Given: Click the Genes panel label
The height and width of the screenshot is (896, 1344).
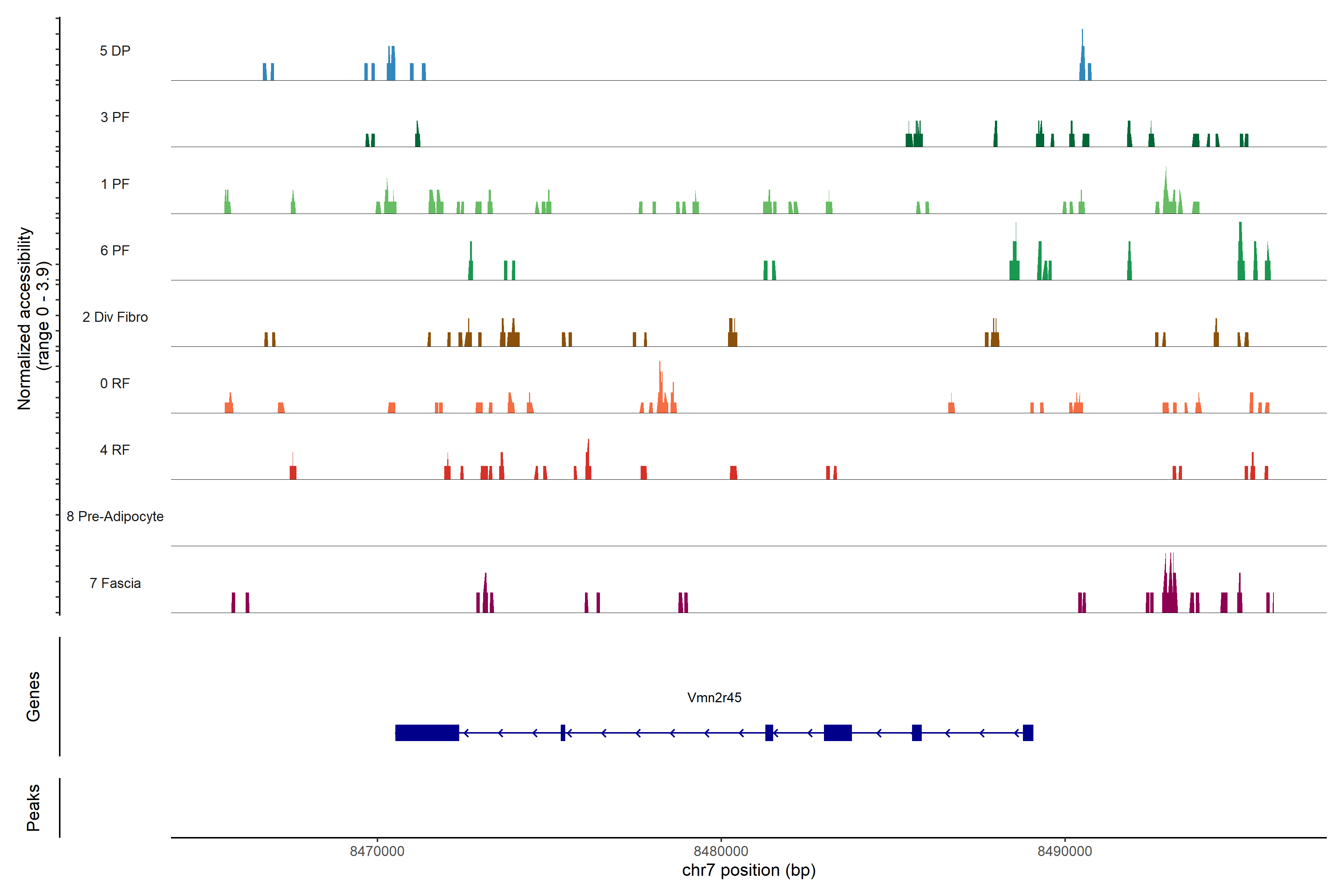Looking at the screenshot, I should [33, 696].
